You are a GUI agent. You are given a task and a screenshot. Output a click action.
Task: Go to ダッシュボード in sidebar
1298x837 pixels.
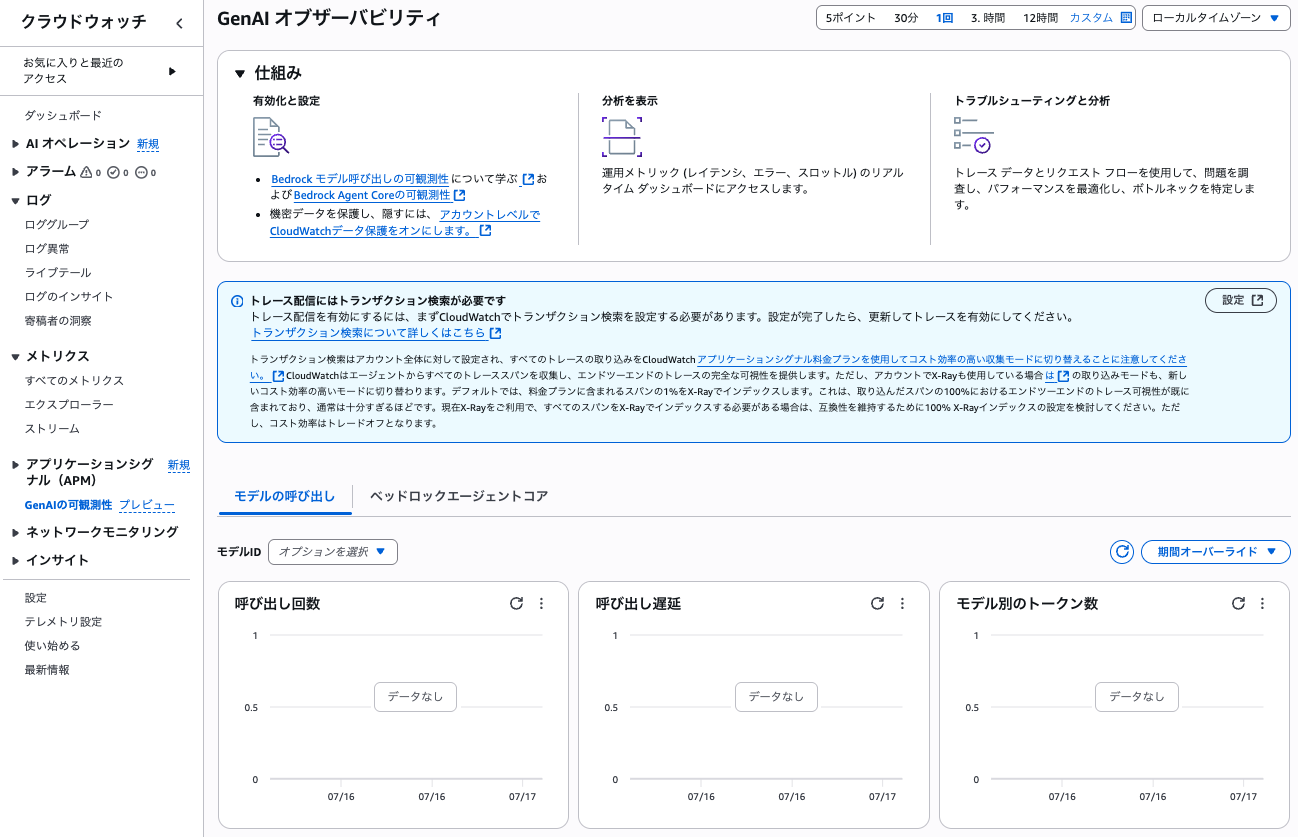pyautogui.click(x=63, y=116)
